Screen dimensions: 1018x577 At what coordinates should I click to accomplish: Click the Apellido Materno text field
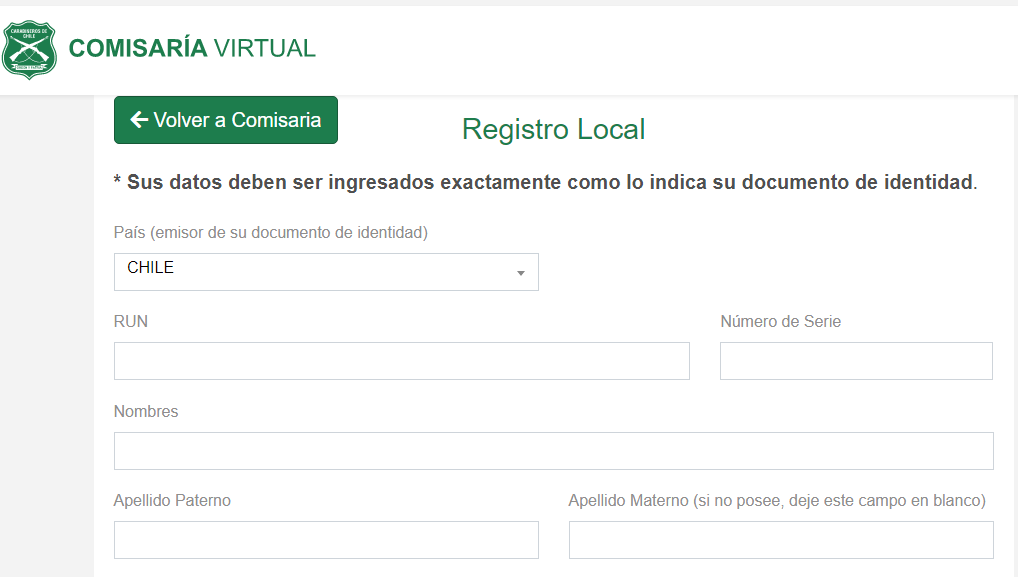[780, 540]
